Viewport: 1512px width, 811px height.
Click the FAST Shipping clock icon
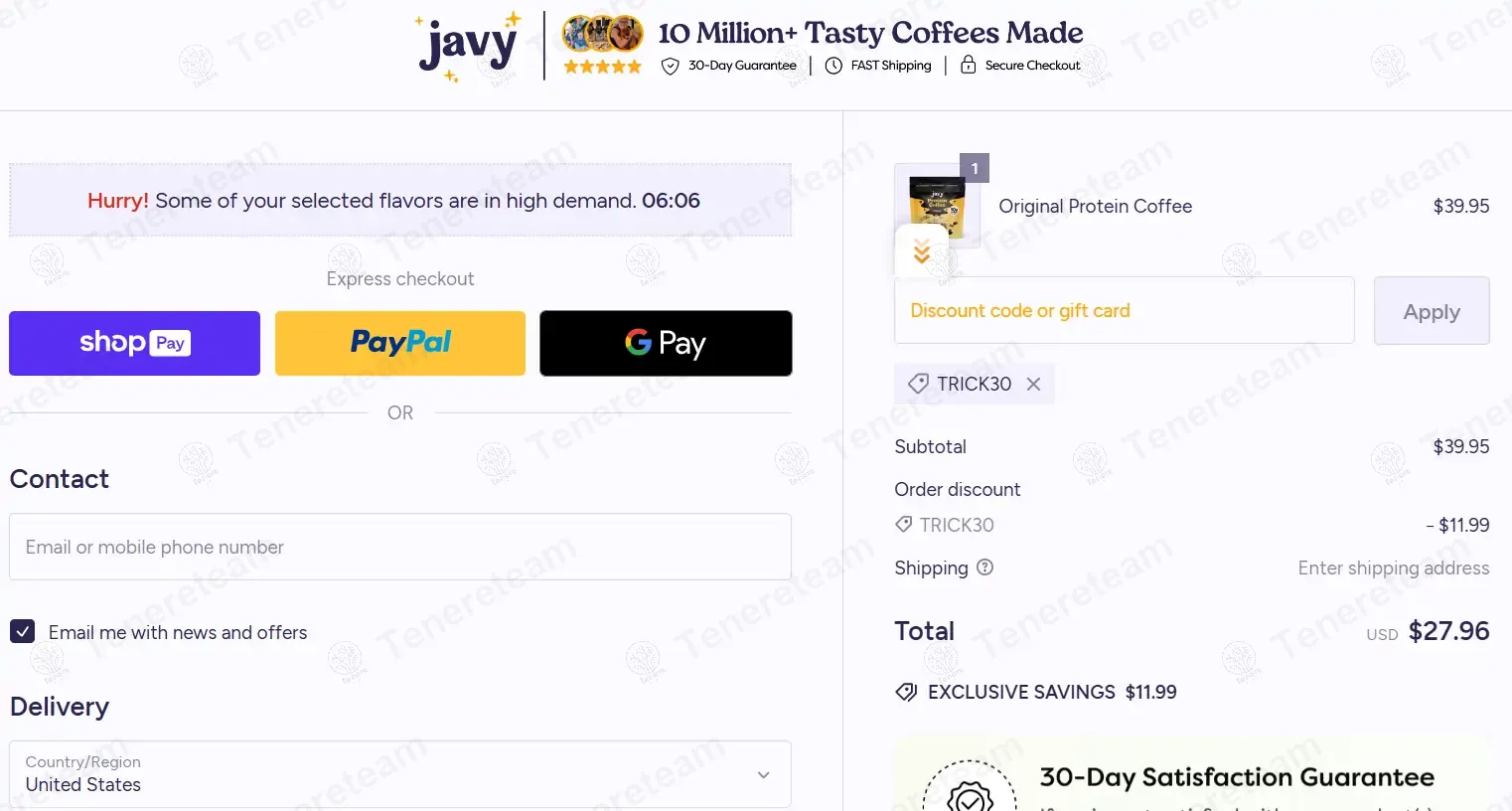pyautogui.click(x=833, y=66)
